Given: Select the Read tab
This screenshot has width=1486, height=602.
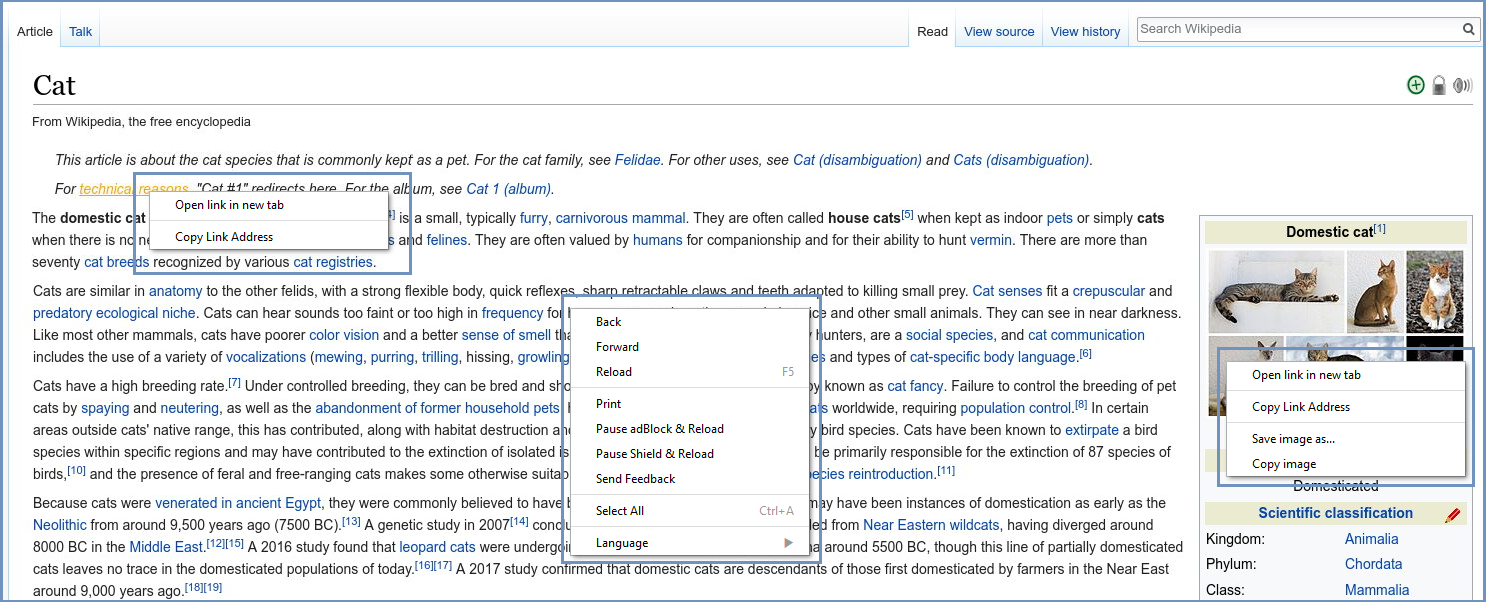Looking at the screenshot, I should pos(932,31).
